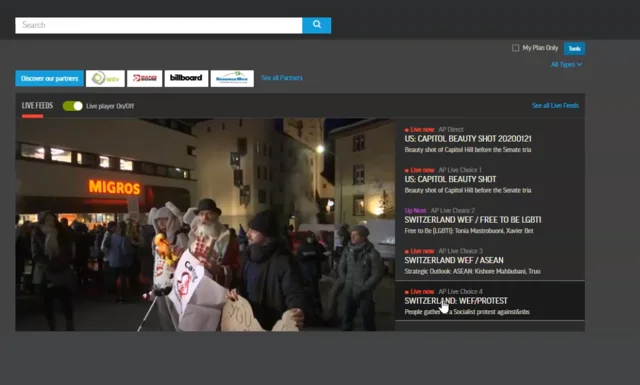
Task: Open the Billboard partner logo
Action: (186, 78)
